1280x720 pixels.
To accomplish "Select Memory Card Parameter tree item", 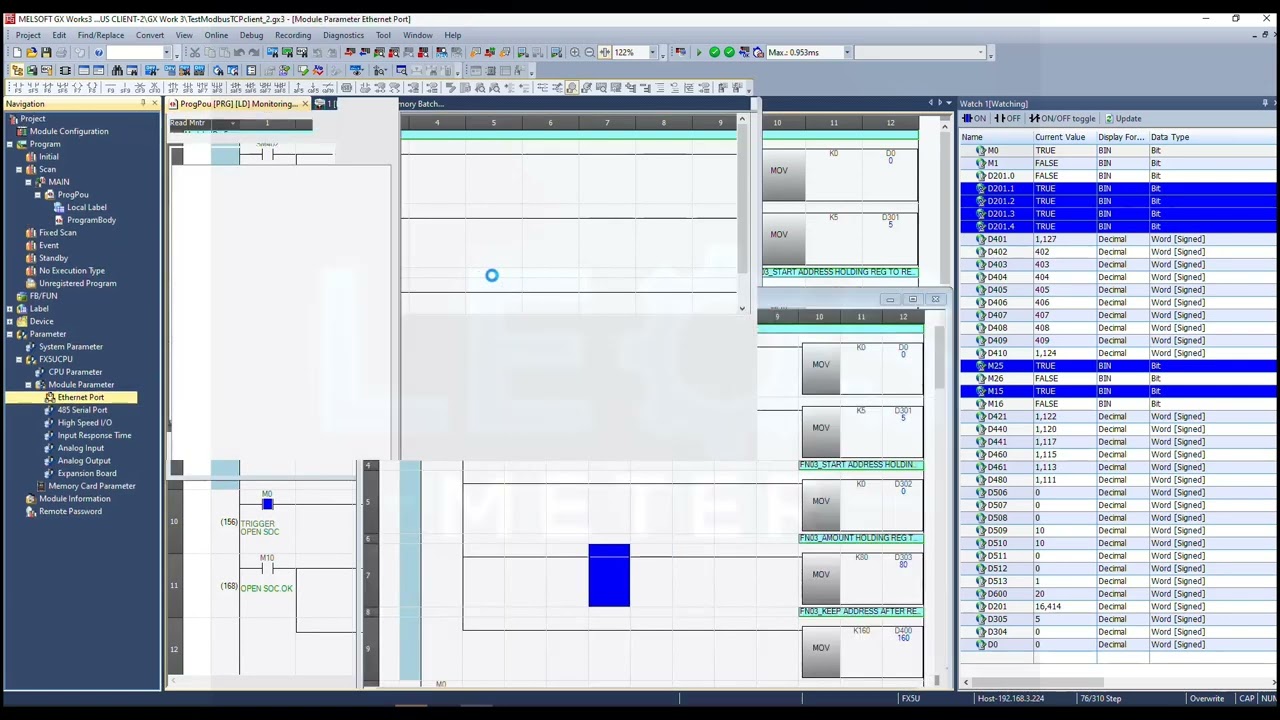I will [91, 486].
